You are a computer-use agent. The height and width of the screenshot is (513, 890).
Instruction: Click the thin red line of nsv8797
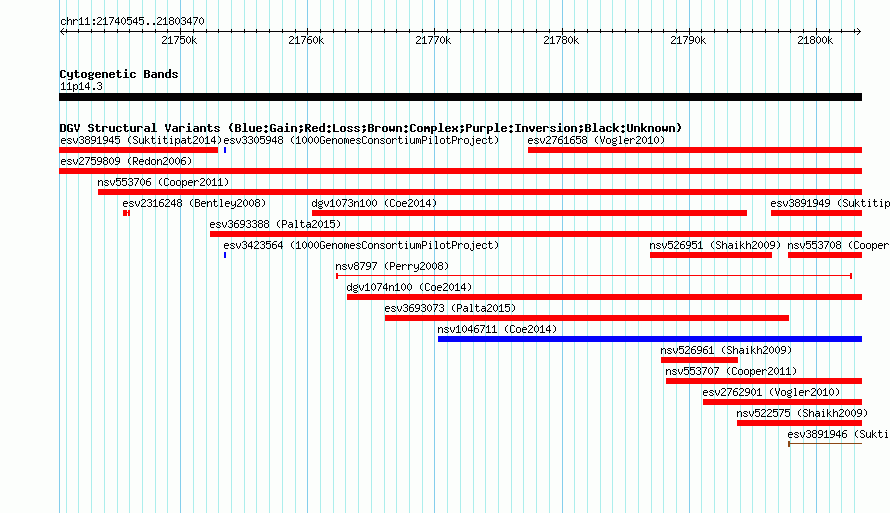tap(594, 276)
